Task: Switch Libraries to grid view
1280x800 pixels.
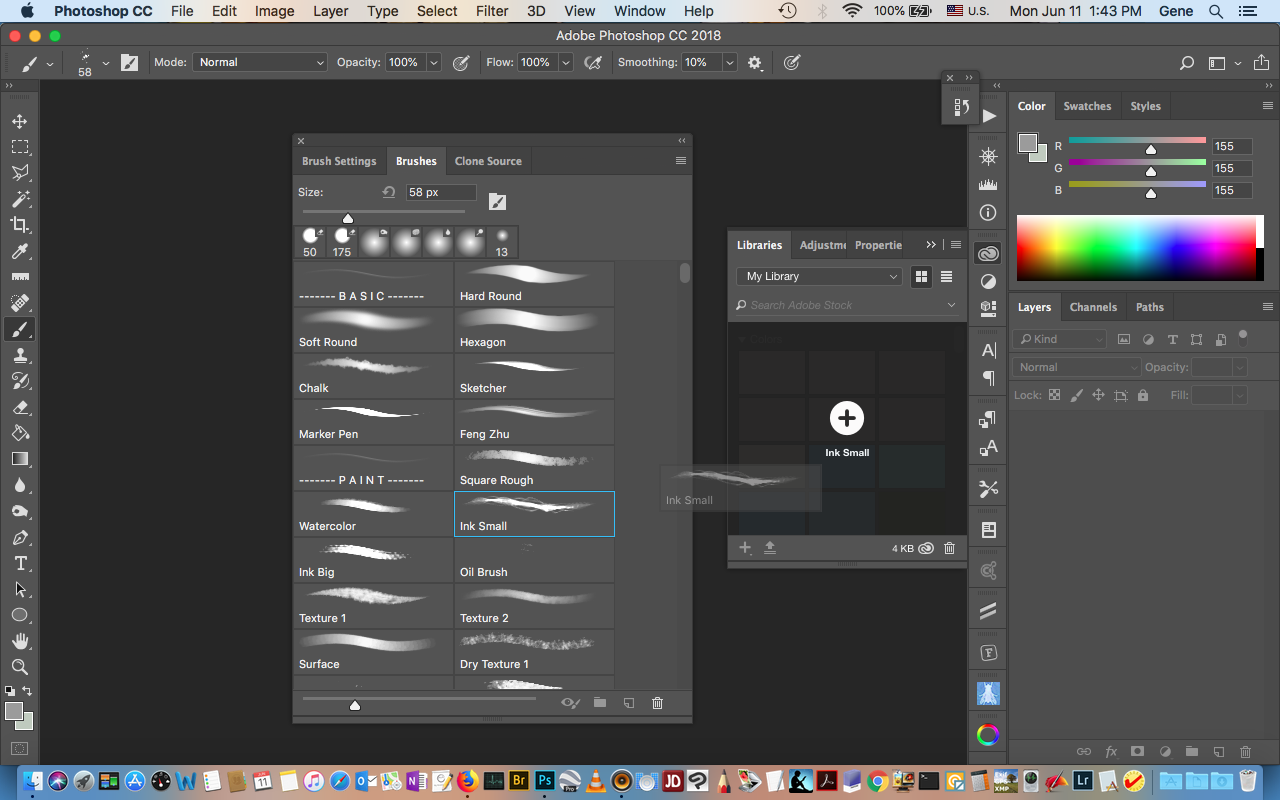Action: coord(921,276)
